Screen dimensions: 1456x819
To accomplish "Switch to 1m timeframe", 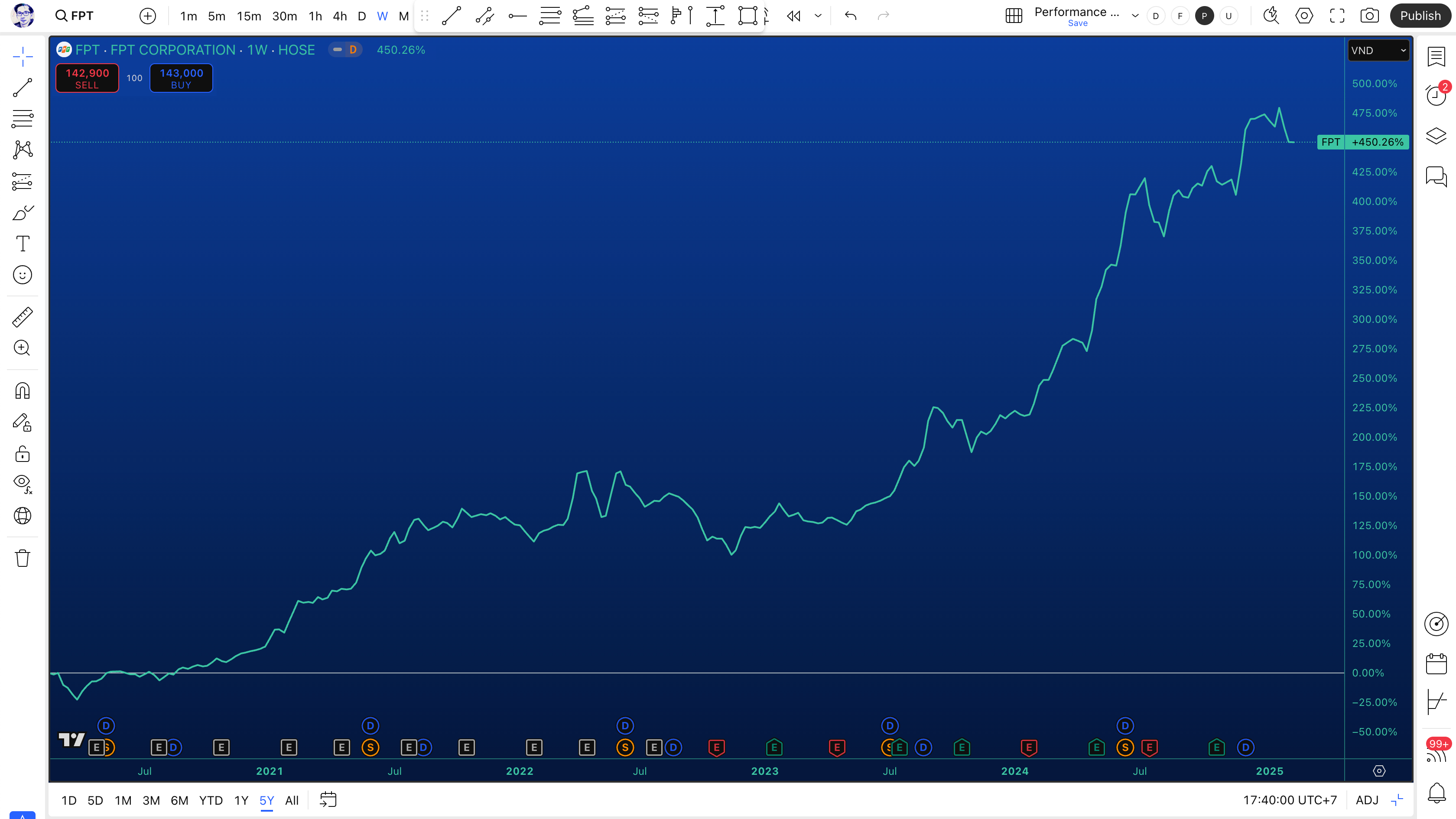I will pos(188,16).
